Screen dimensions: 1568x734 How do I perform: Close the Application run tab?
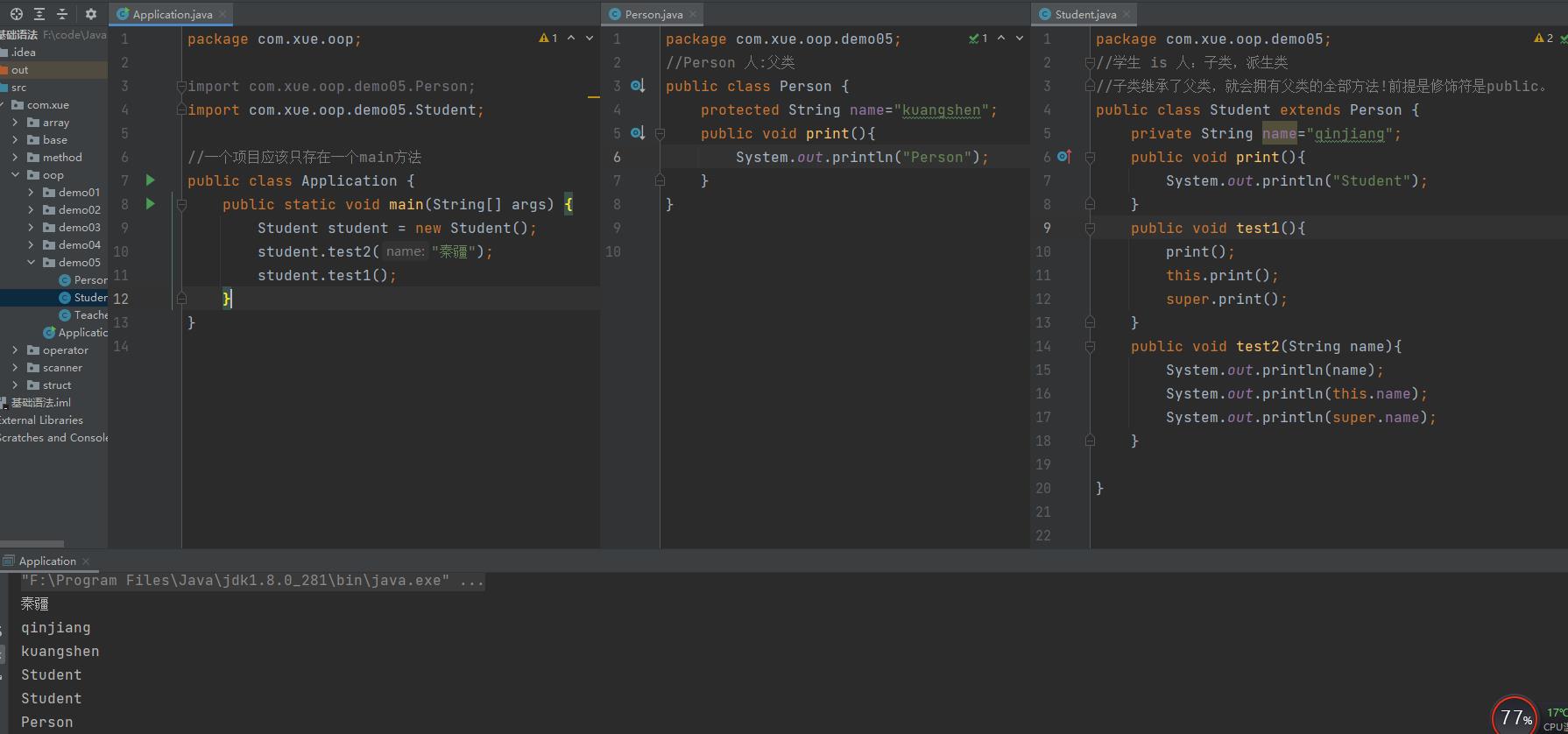pos(86,561)
